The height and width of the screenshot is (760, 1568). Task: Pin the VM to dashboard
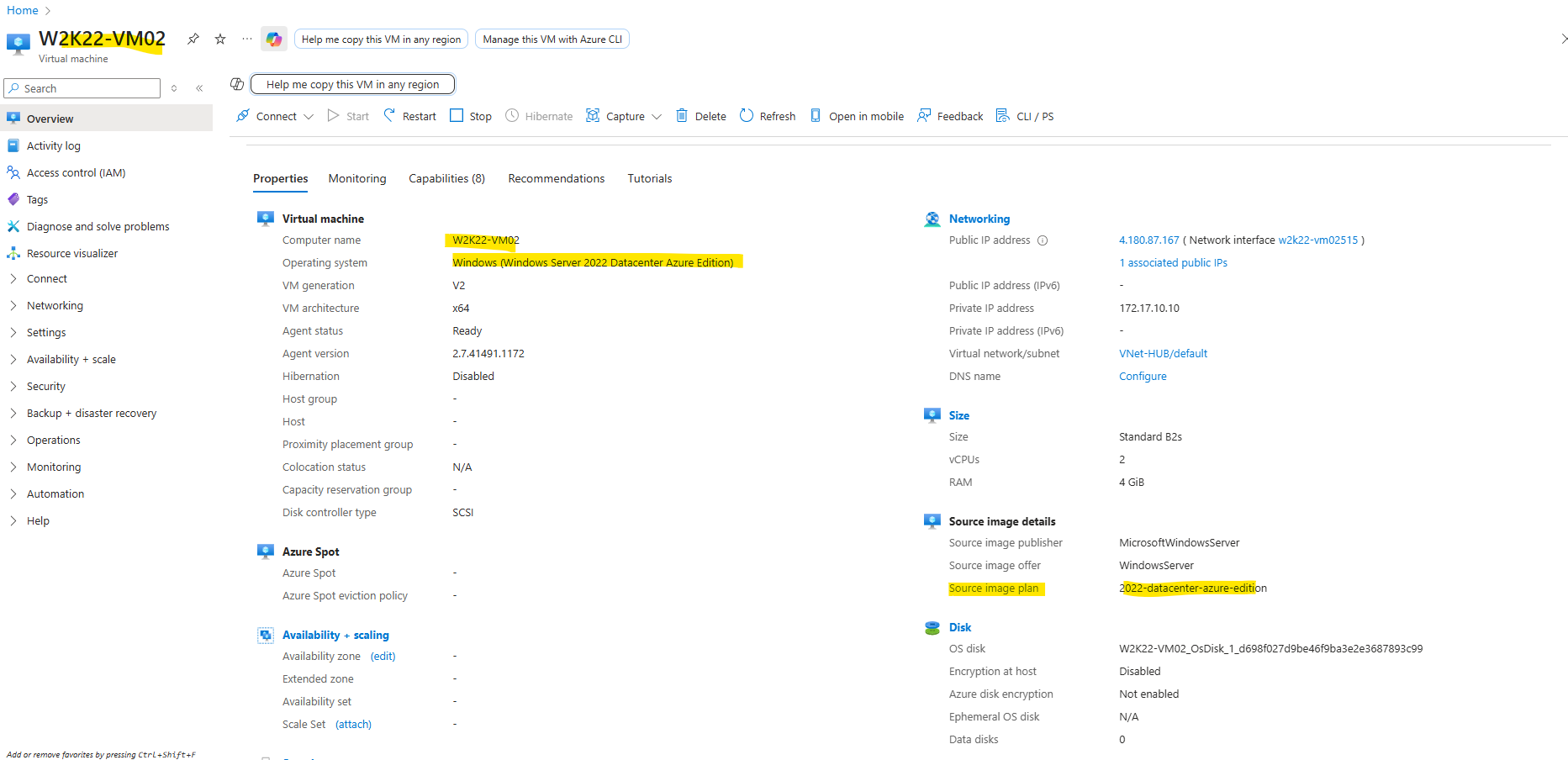[193, 39]
